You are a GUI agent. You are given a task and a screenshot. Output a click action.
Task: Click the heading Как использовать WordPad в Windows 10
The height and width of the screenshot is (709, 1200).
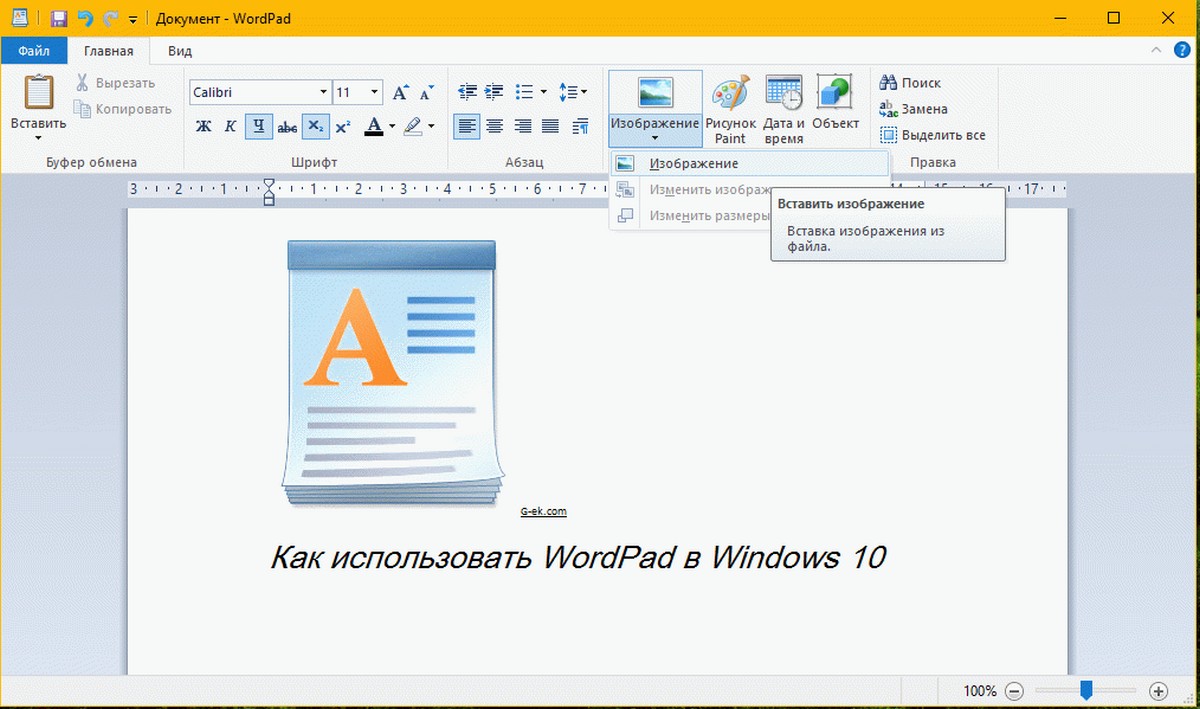tap(578, 557)
